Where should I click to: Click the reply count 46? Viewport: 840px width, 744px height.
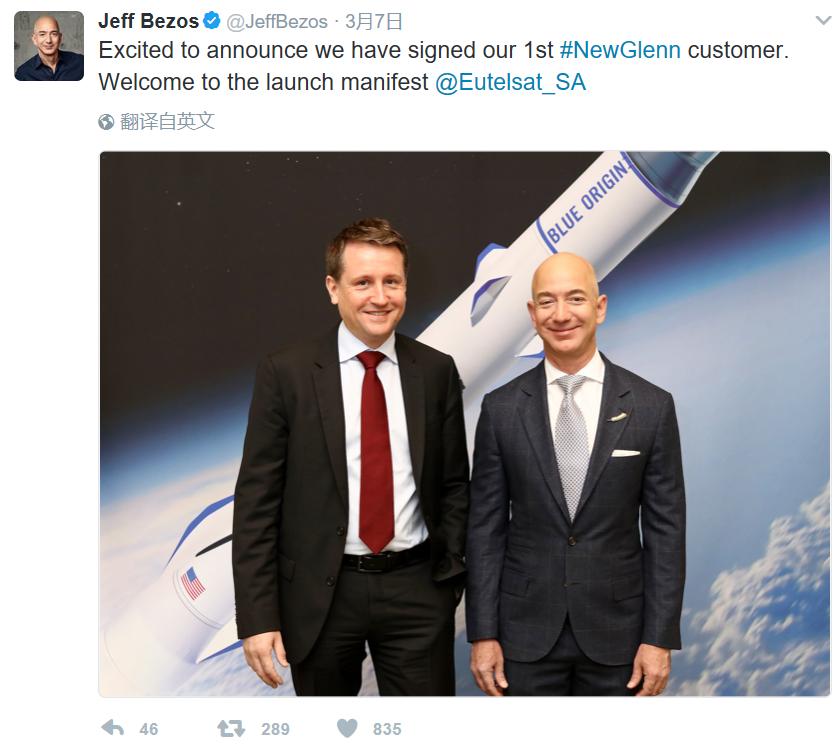coord(148,729)
